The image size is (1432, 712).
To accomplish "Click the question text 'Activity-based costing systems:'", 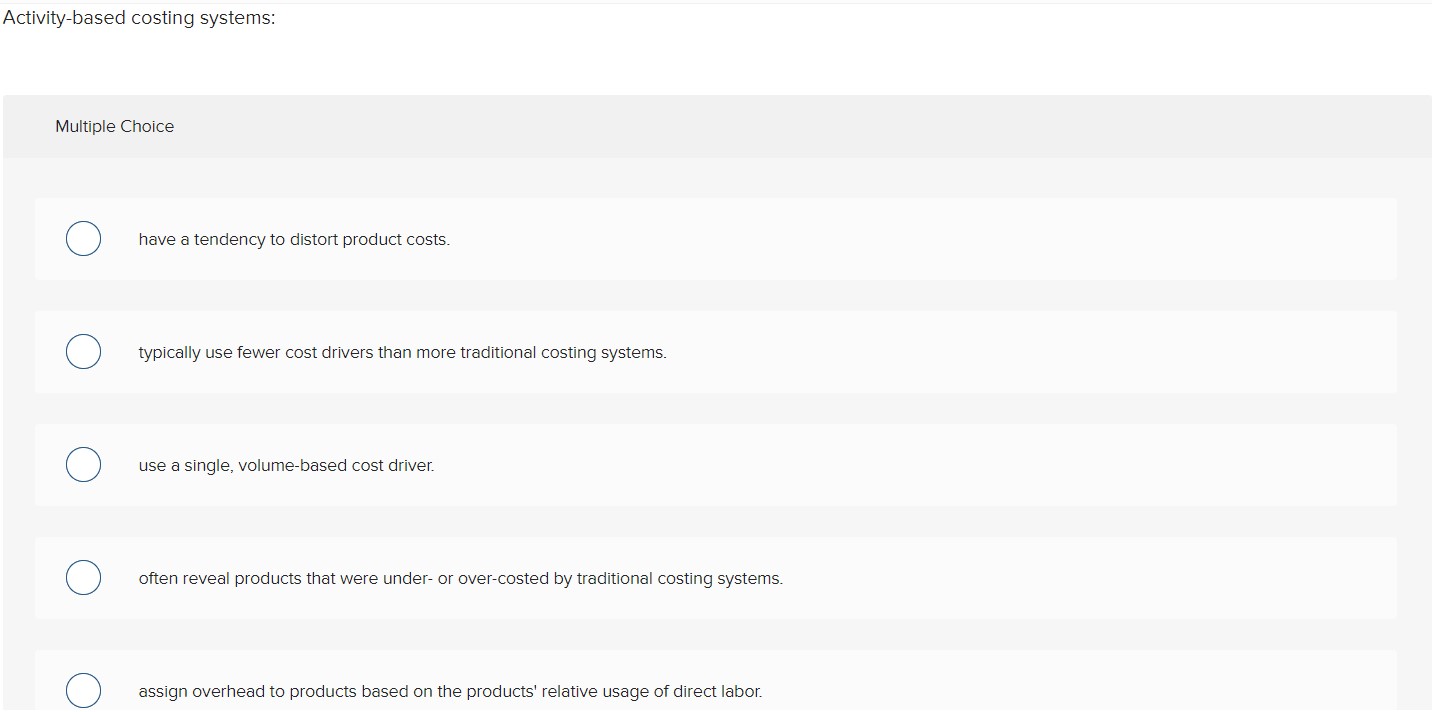I will tap(138, 17).
